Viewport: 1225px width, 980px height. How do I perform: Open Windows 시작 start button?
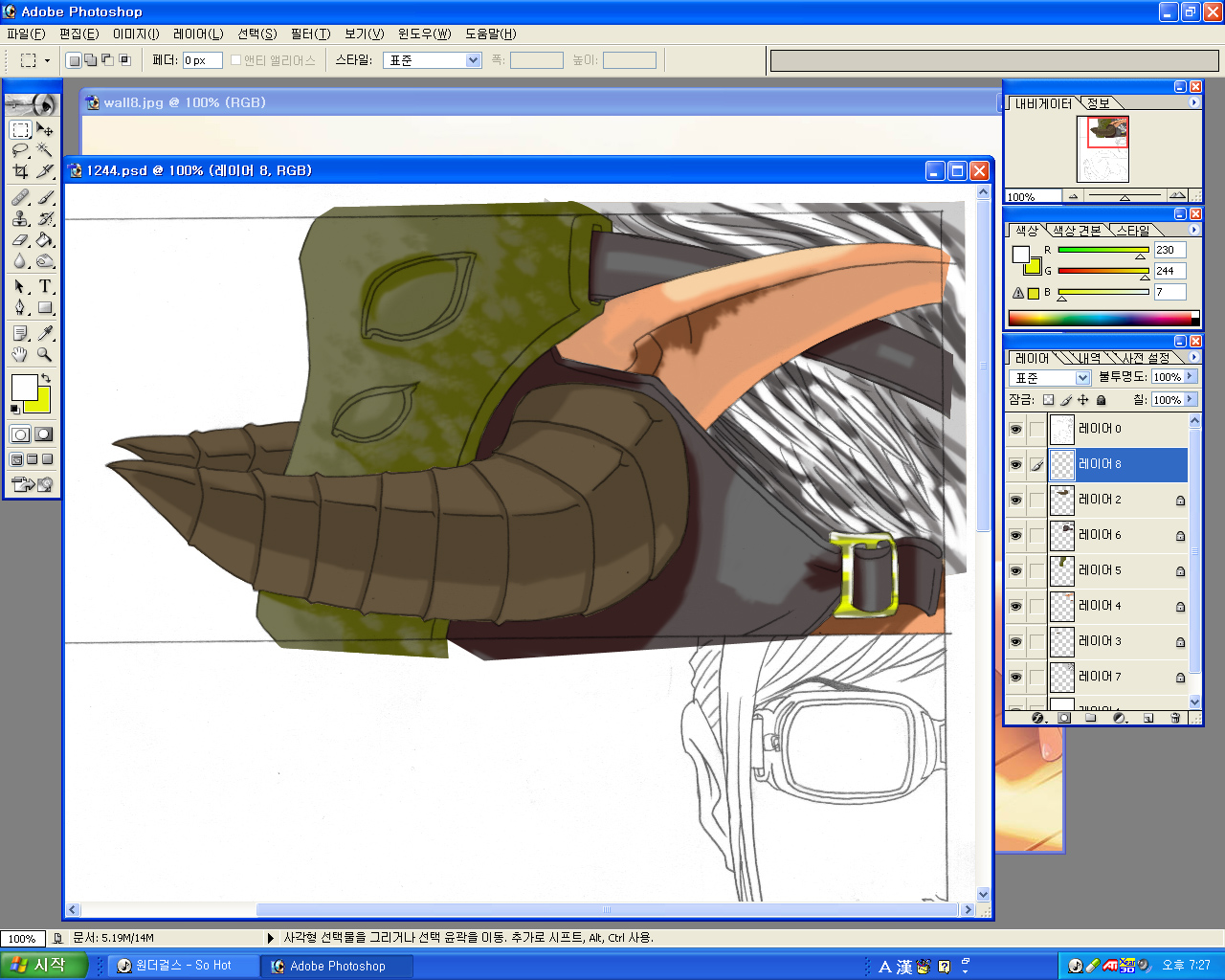43,966
